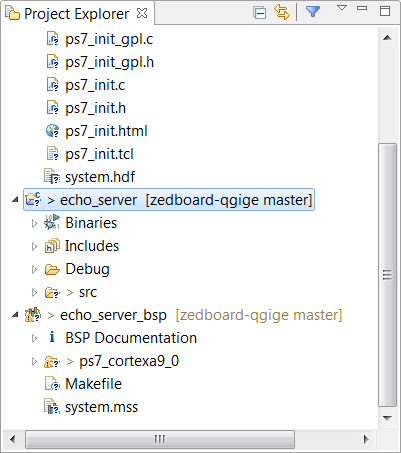Click the horizontal scrollbar thumb
This screenshot has width=401, height=453.
point(160,439)
